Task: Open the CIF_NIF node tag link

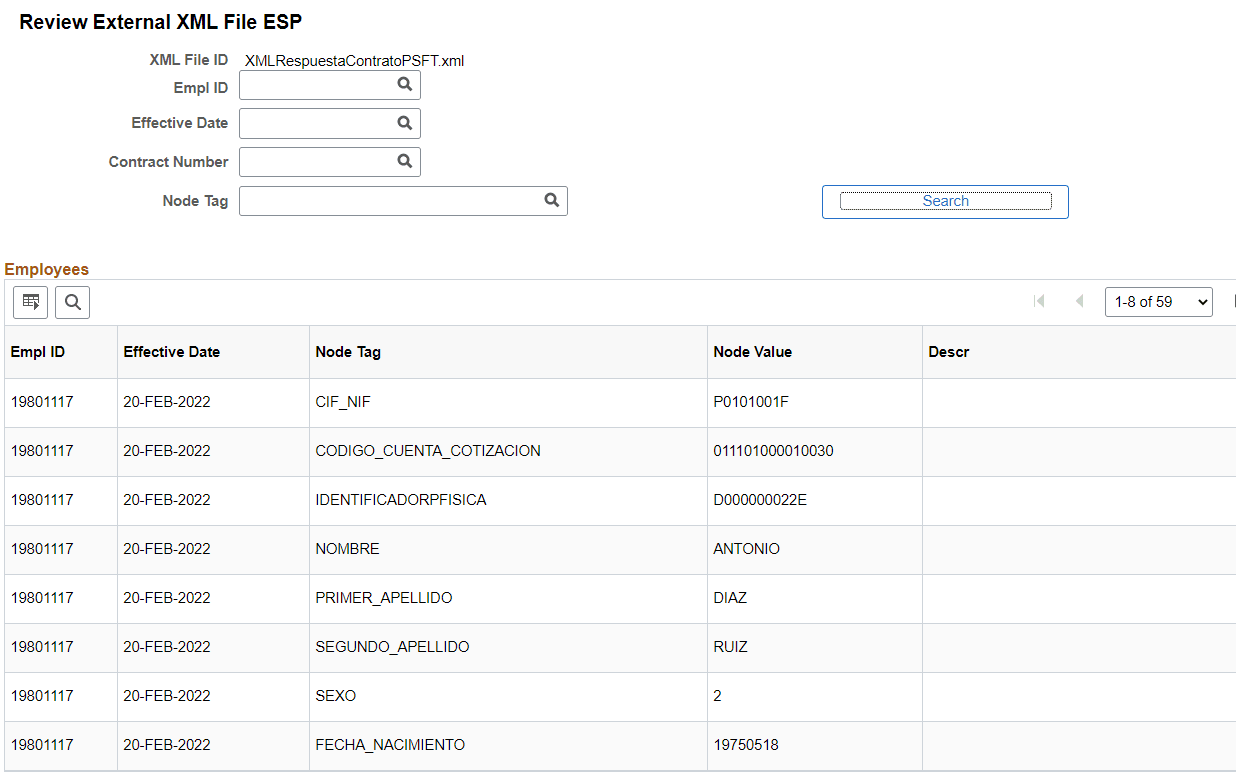Action: [x=345, y=402]
